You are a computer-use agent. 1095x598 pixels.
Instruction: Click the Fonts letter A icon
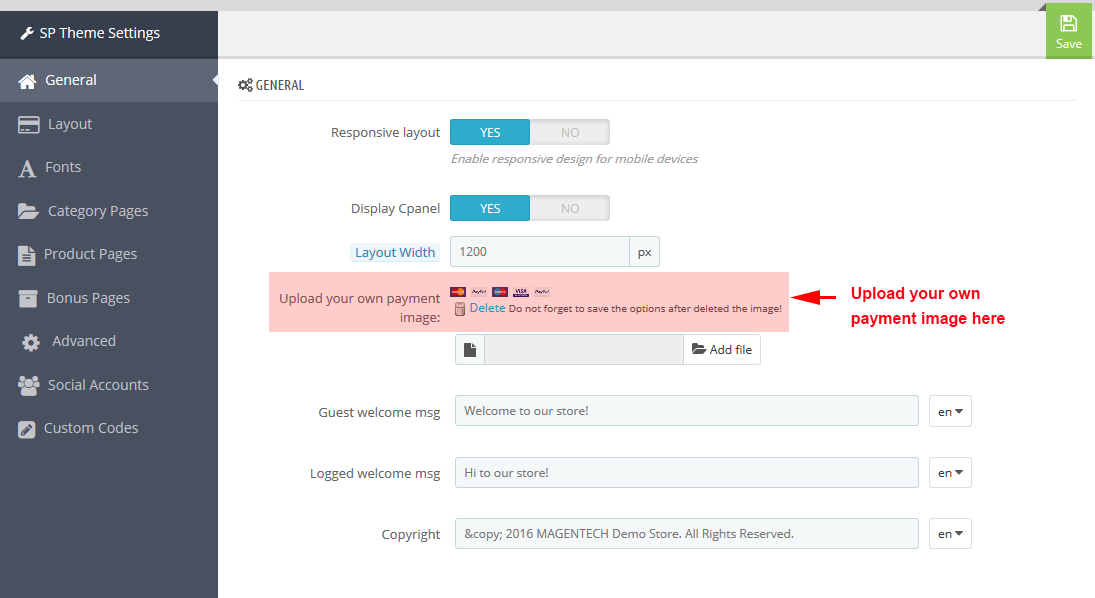(x=27, y=168)
